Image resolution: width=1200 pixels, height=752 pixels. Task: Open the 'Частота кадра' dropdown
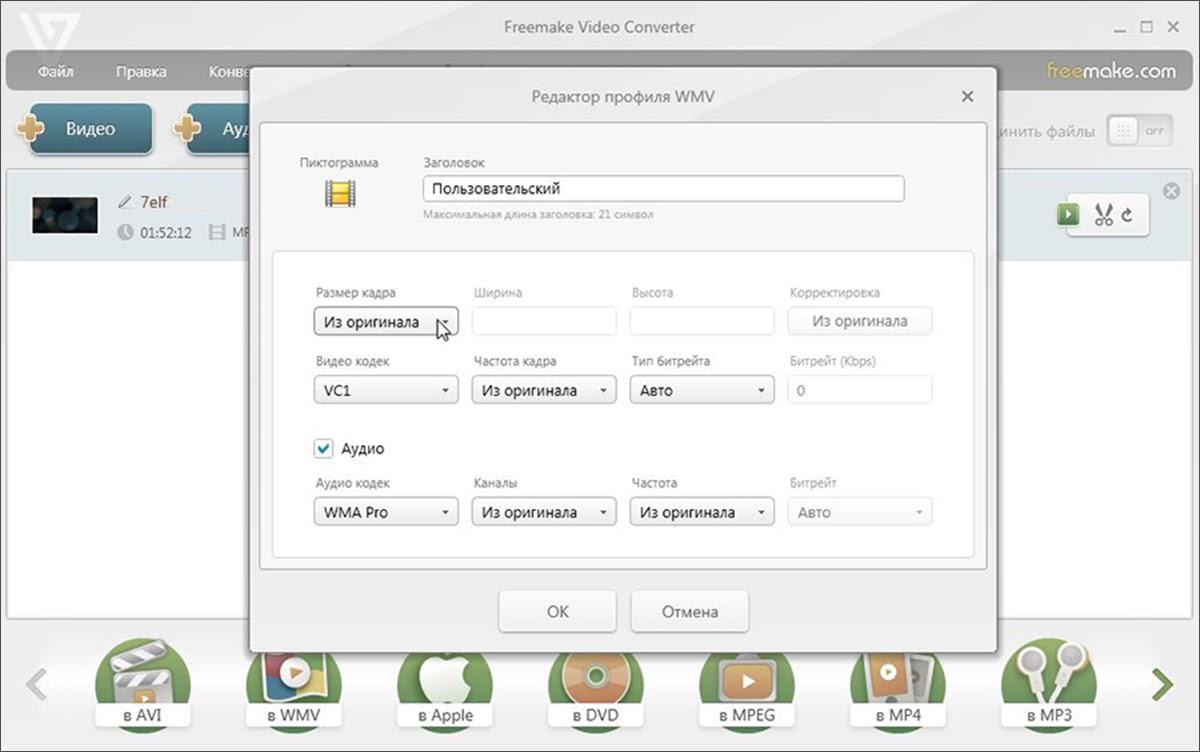point(544,390)
